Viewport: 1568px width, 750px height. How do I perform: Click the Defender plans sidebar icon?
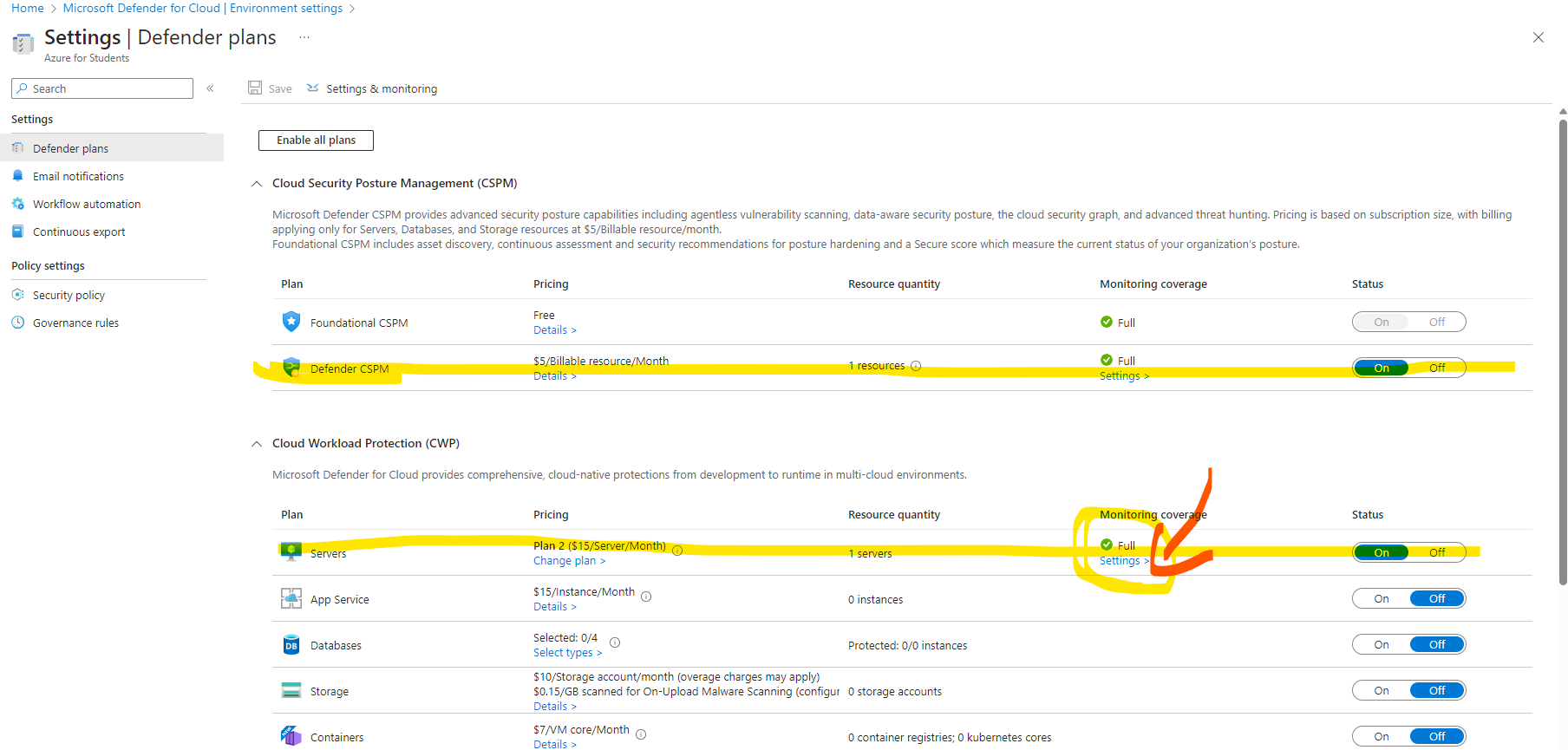(18, 148)
